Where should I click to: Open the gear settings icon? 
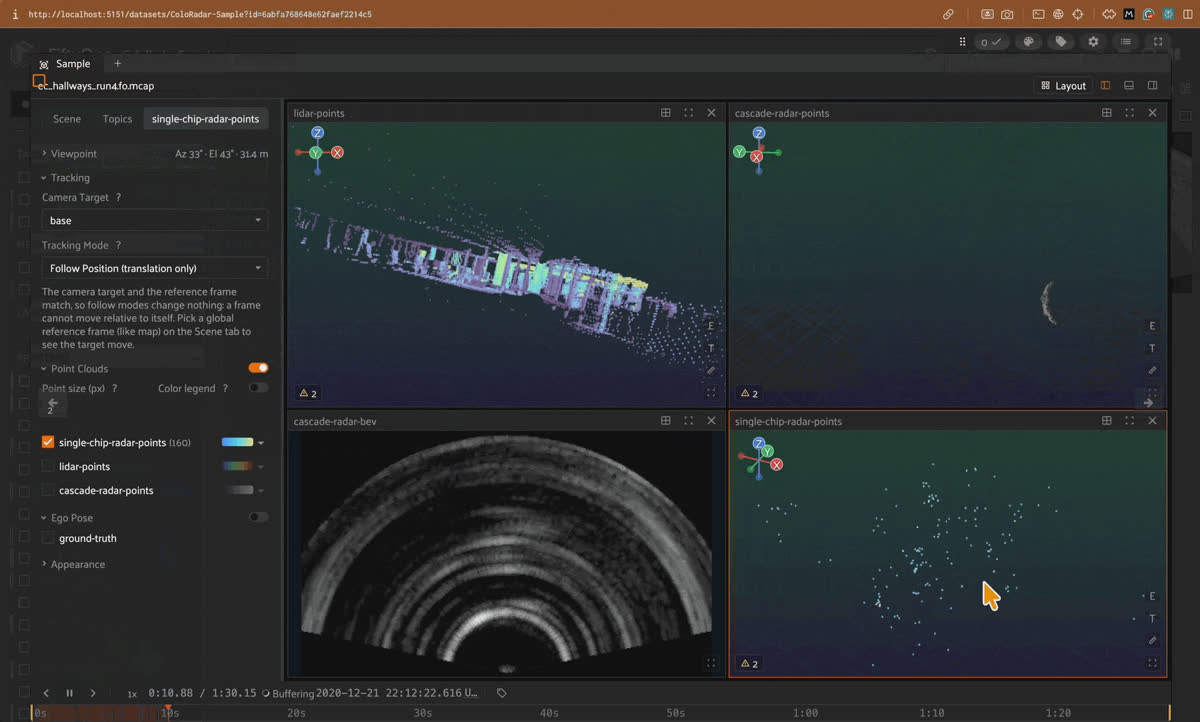coord(1093,42)
